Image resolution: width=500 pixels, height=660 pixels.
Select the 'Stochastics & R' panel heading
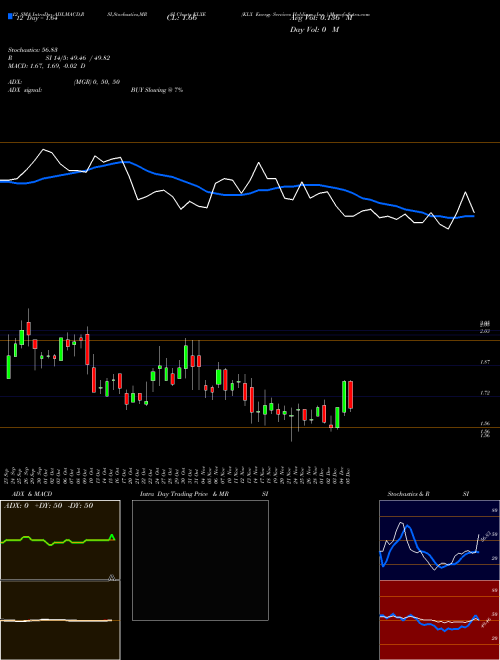click(409, 494)
